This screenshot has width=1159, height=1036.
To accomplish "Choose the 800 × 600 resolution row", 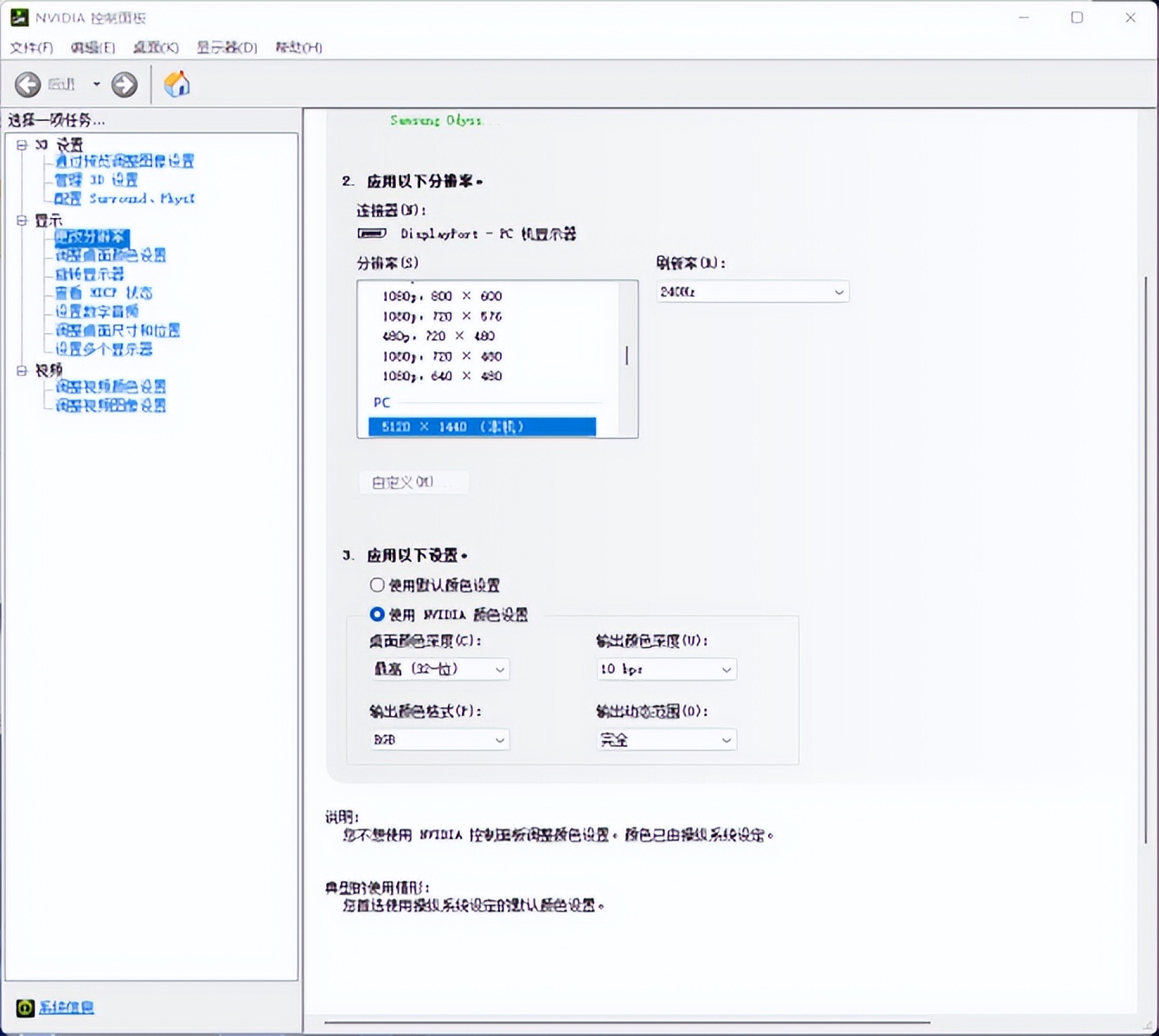I will point(442,296).
